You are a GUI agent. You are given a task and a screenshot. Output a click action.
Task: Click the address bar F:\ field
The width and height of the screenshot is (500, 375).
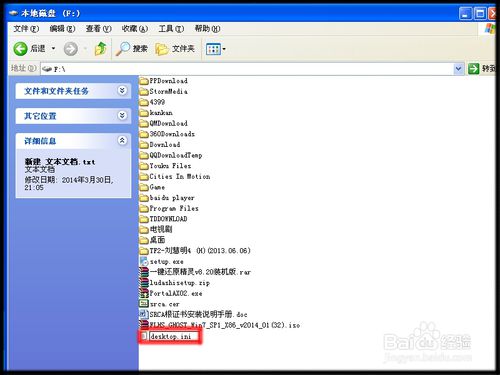[x=247, y=69]
